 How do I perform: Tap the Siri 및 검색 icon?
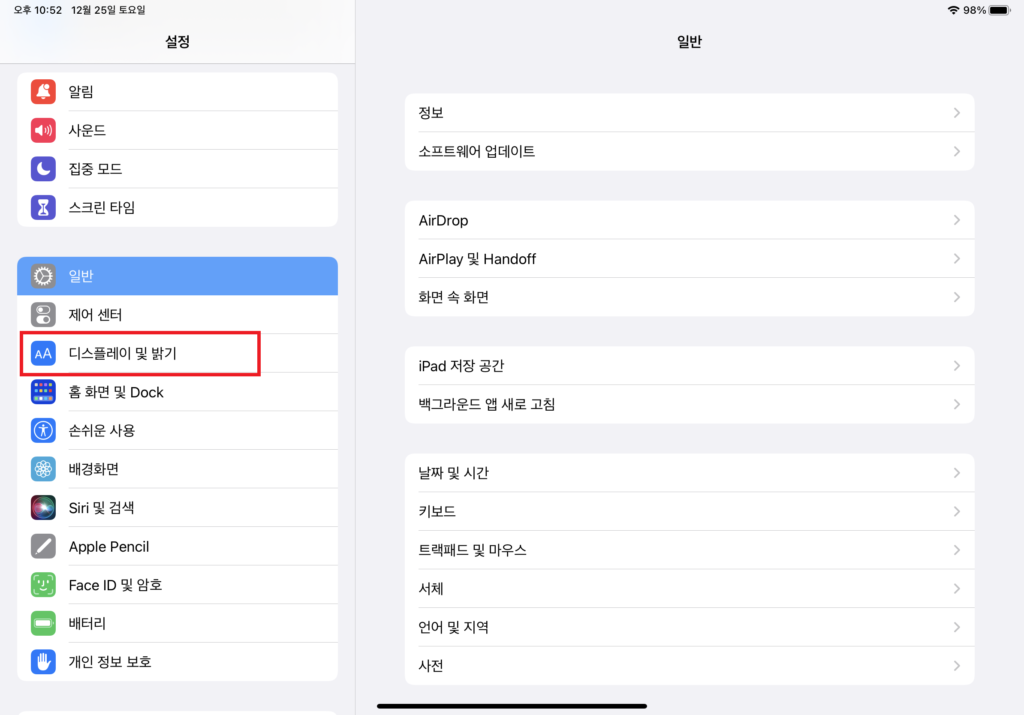click(x=43, y=507)
